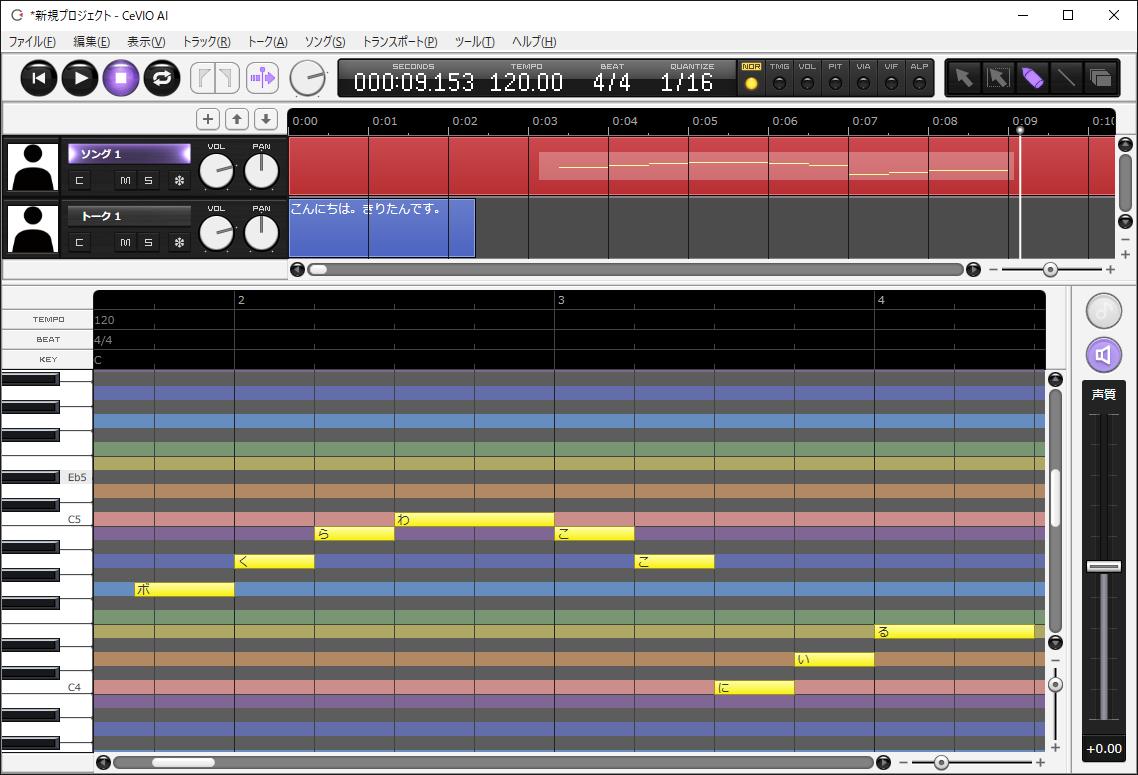This screenshot has height=775, width=1138.
Task: Click the 0:09 playhead marker on timeline
Action: pos(1020,130)
